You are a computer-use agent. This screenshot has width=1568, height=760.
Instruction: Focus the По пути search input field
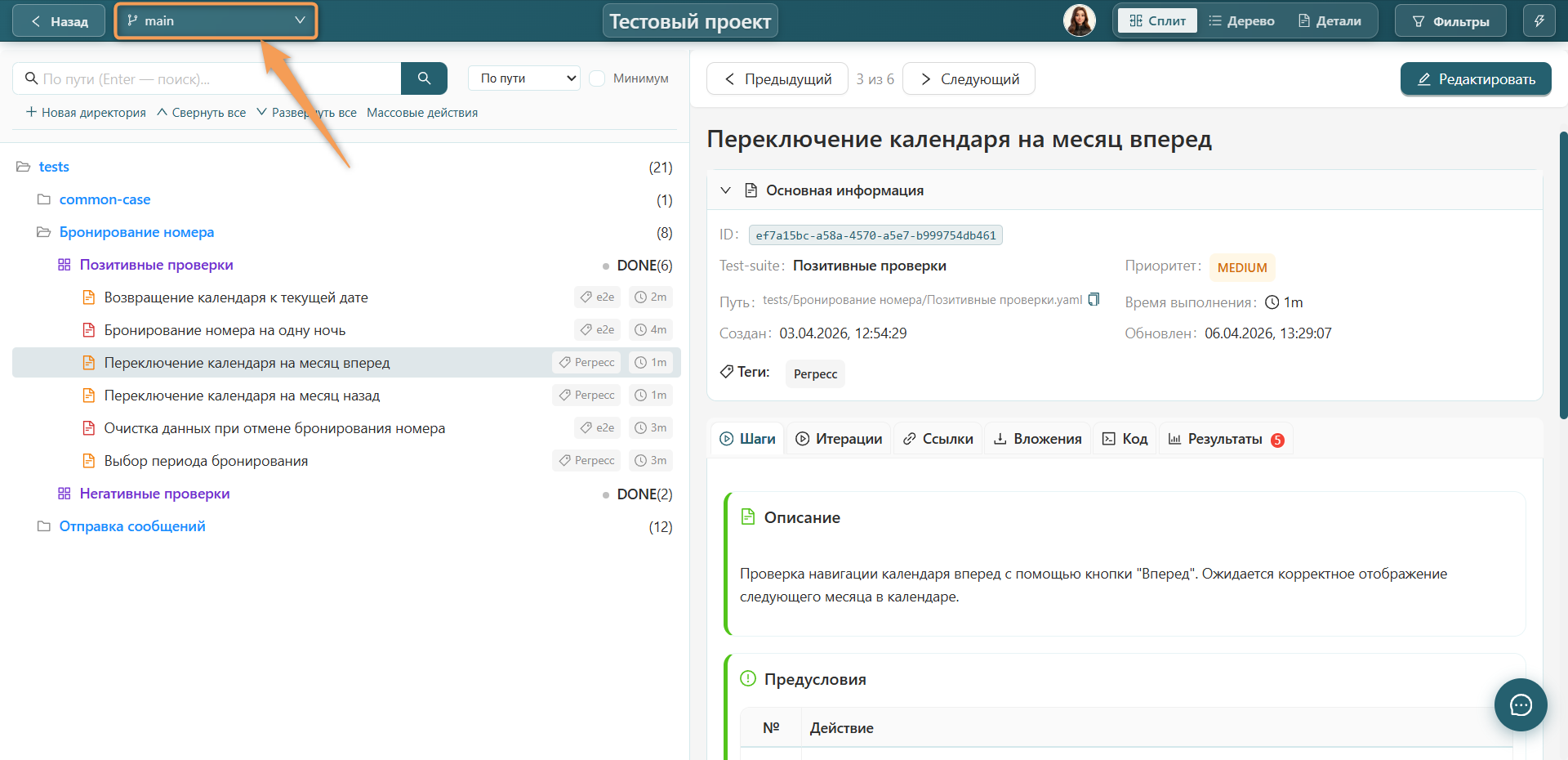(207, 78)
